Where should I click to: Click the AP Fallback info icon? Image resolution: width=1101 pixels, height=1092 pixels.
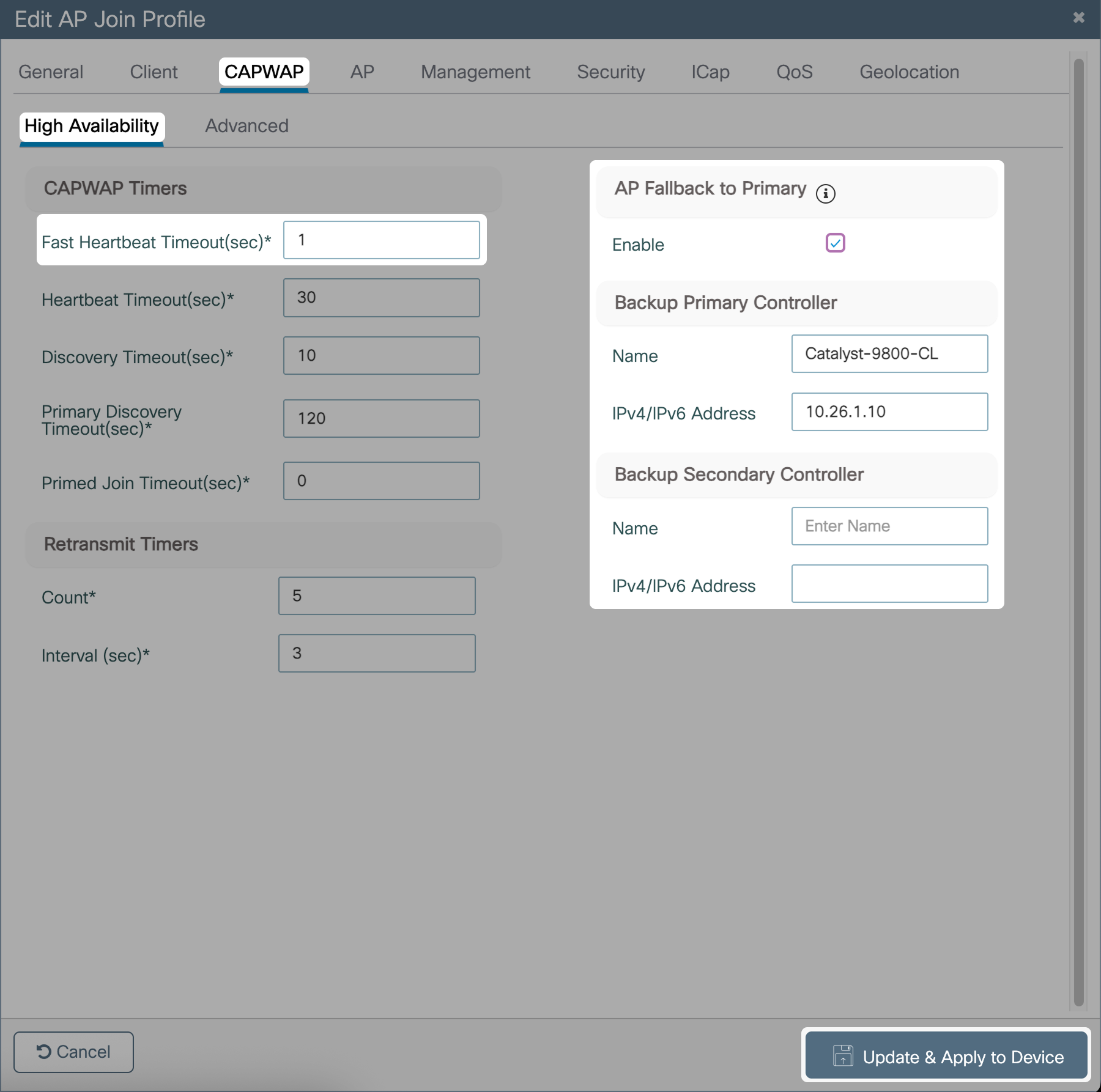click(825, 194)
